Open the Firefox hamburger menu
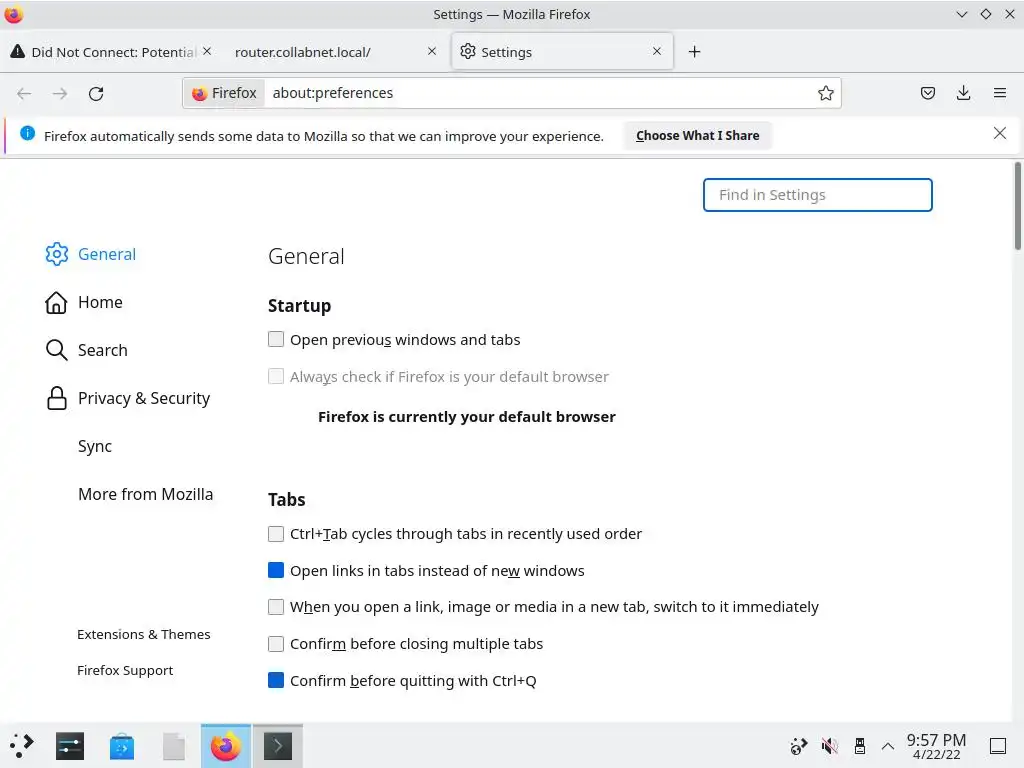 [999, 93]
